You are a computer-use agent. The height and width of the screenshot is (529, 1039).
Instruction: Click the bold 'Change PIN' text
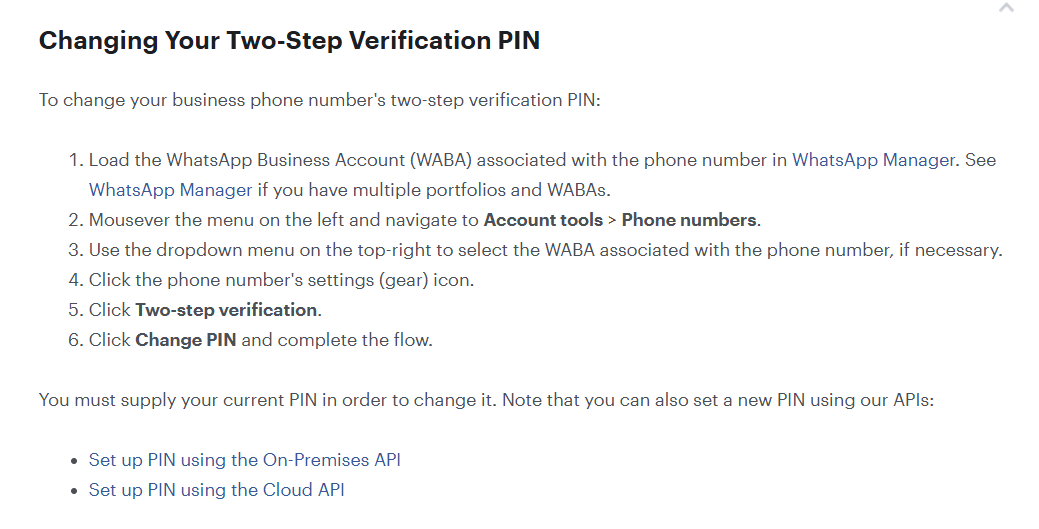(x=186, y=339)
